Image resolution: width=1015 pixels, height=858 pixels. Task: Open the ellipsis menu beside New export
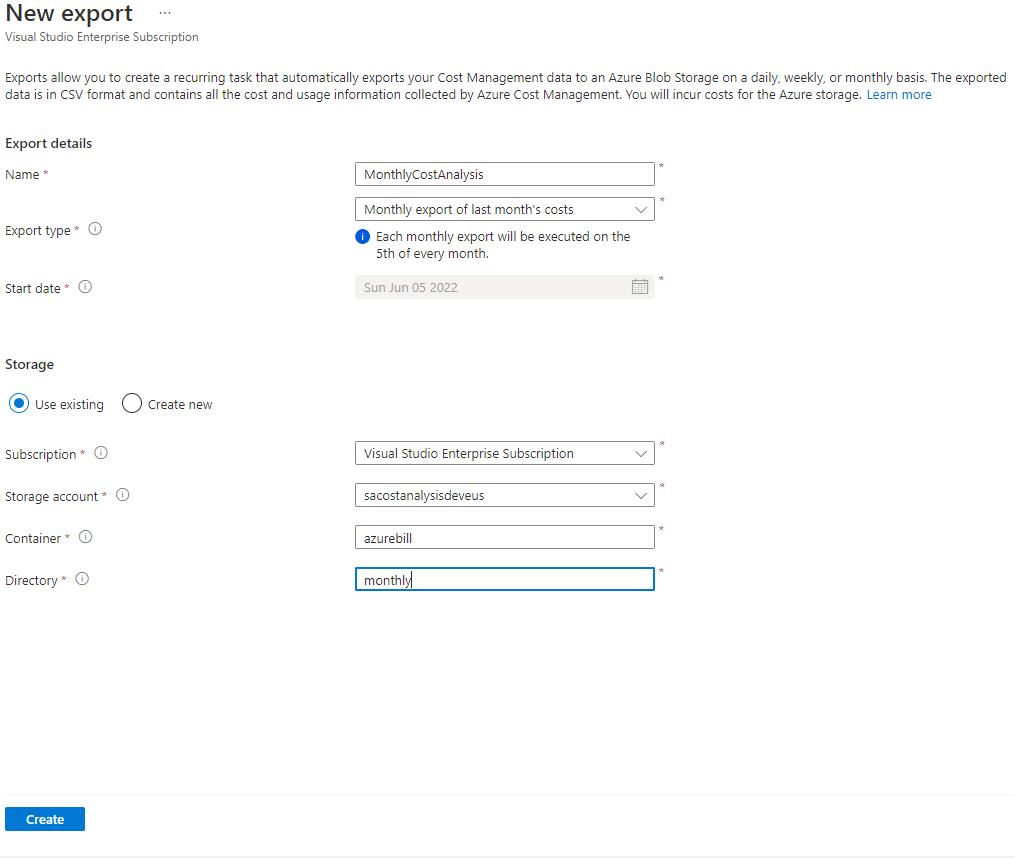coord(165,13)
